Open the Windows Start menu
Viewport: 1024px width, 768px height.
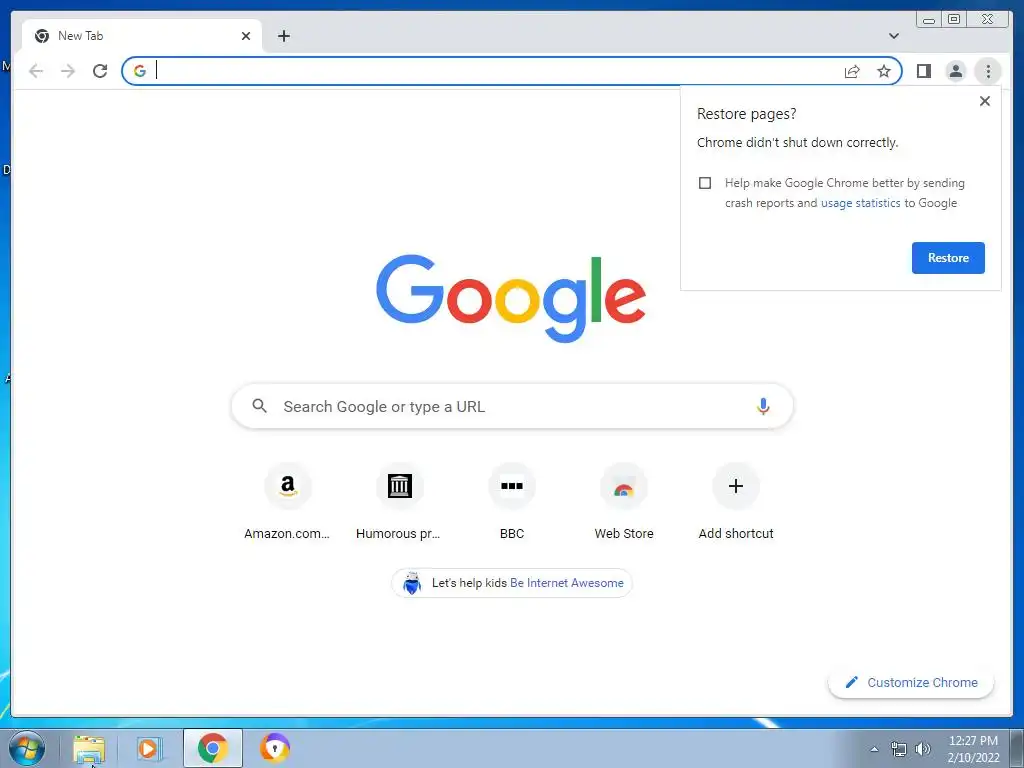(x=26, y=748)
